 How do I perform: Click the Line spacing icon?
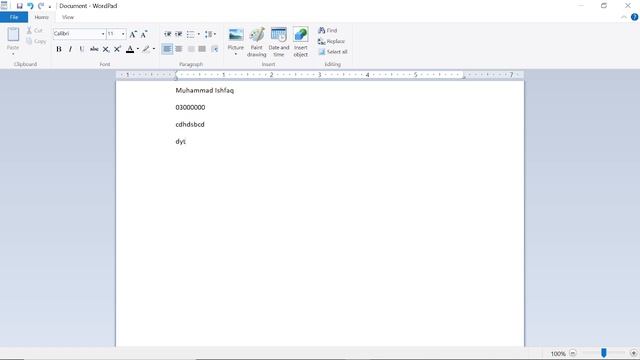coord(210,34)
